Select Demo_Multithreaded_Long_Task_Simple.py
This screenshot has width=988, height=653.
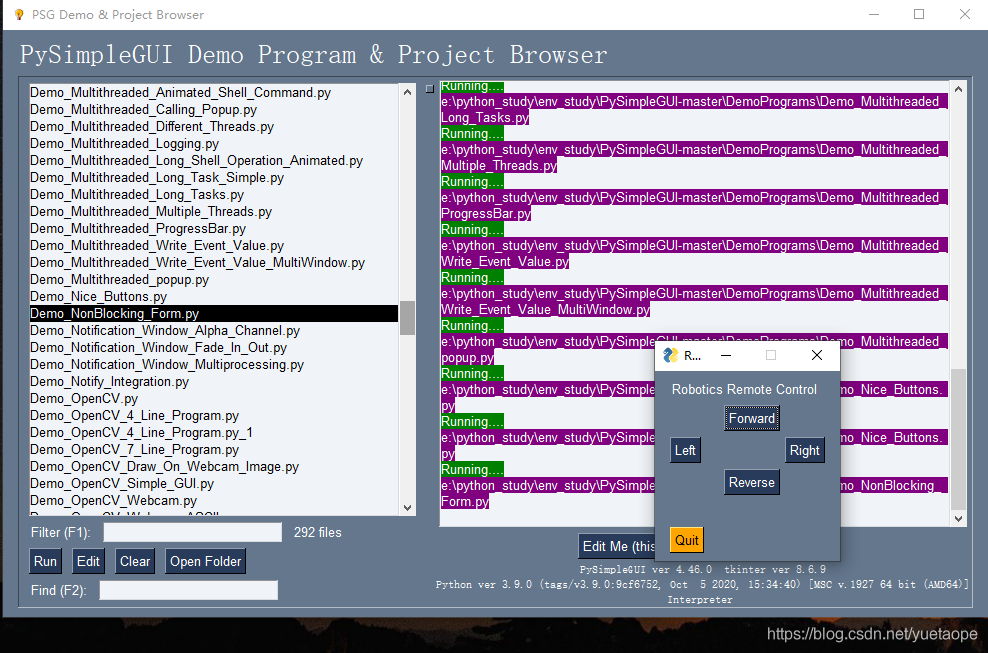point(214,178)
